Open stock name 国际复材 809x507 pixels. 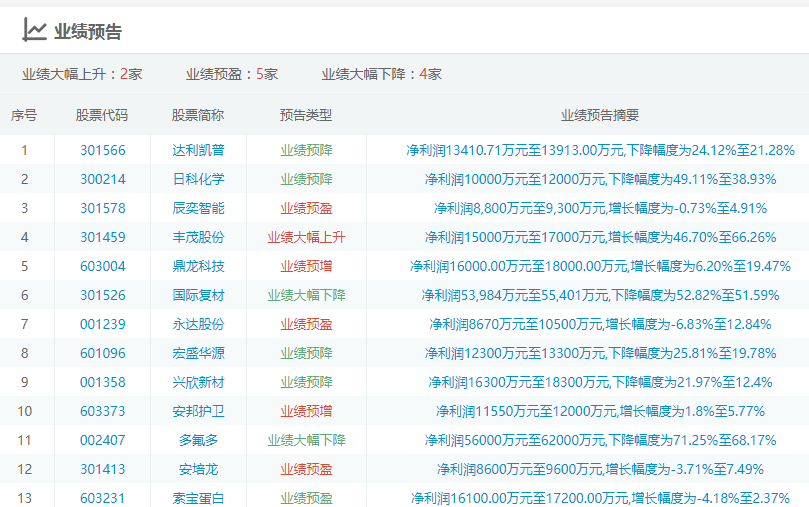pyautogui.click(x=199, y=295)
